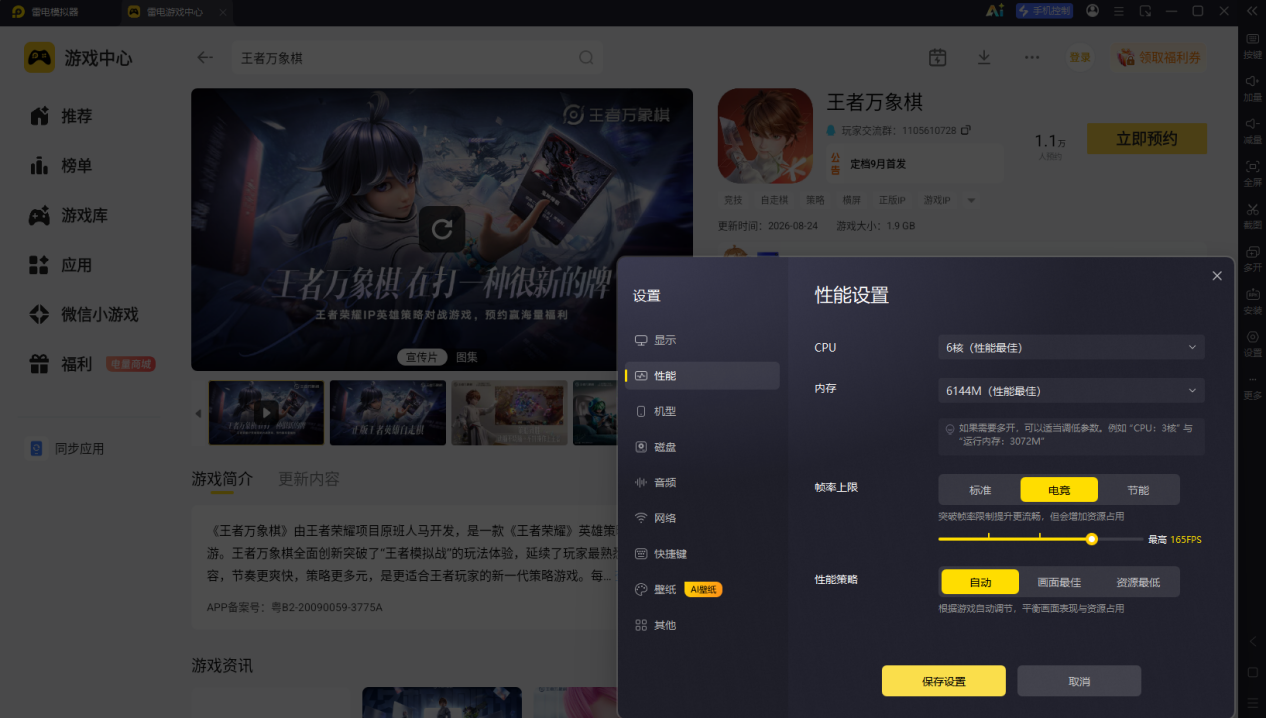Open 网络 settings section
The height and width of the screenshot is (718, 1266).
coord(702,518)
